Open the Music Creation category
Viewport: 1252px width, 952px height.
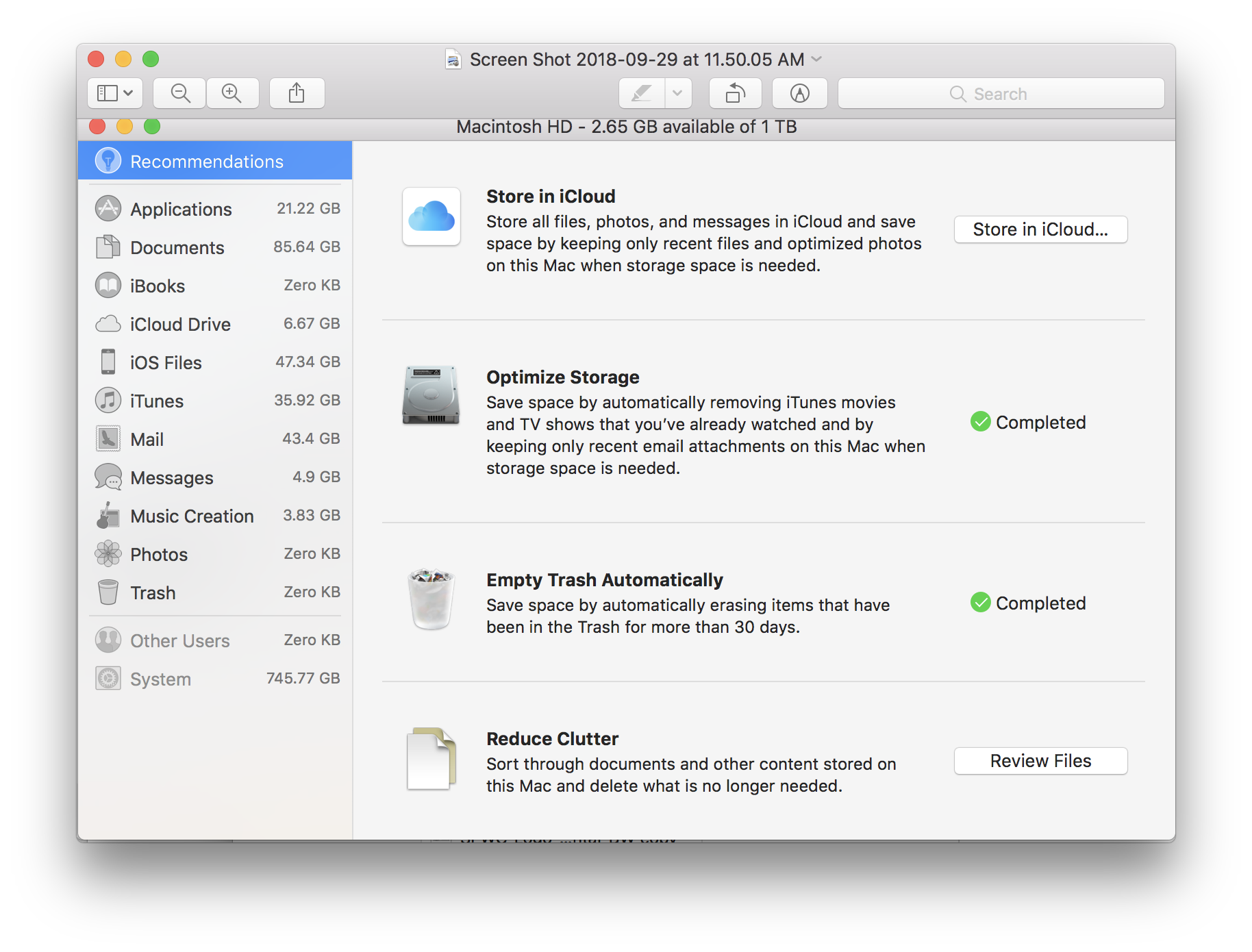tap(215, 515)
